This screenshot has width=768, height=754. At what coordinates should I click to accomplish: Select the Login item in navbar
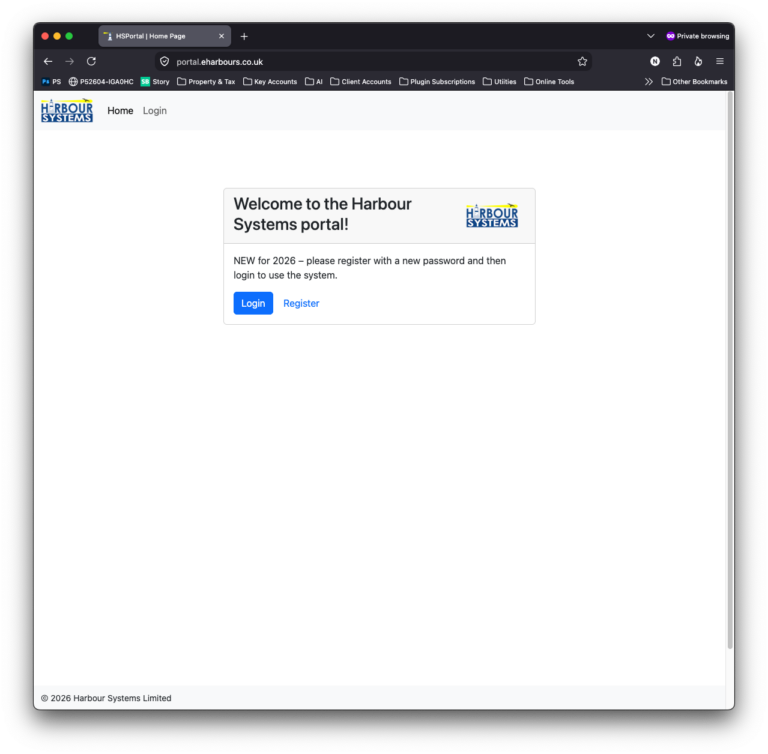[x=155, y=111]
